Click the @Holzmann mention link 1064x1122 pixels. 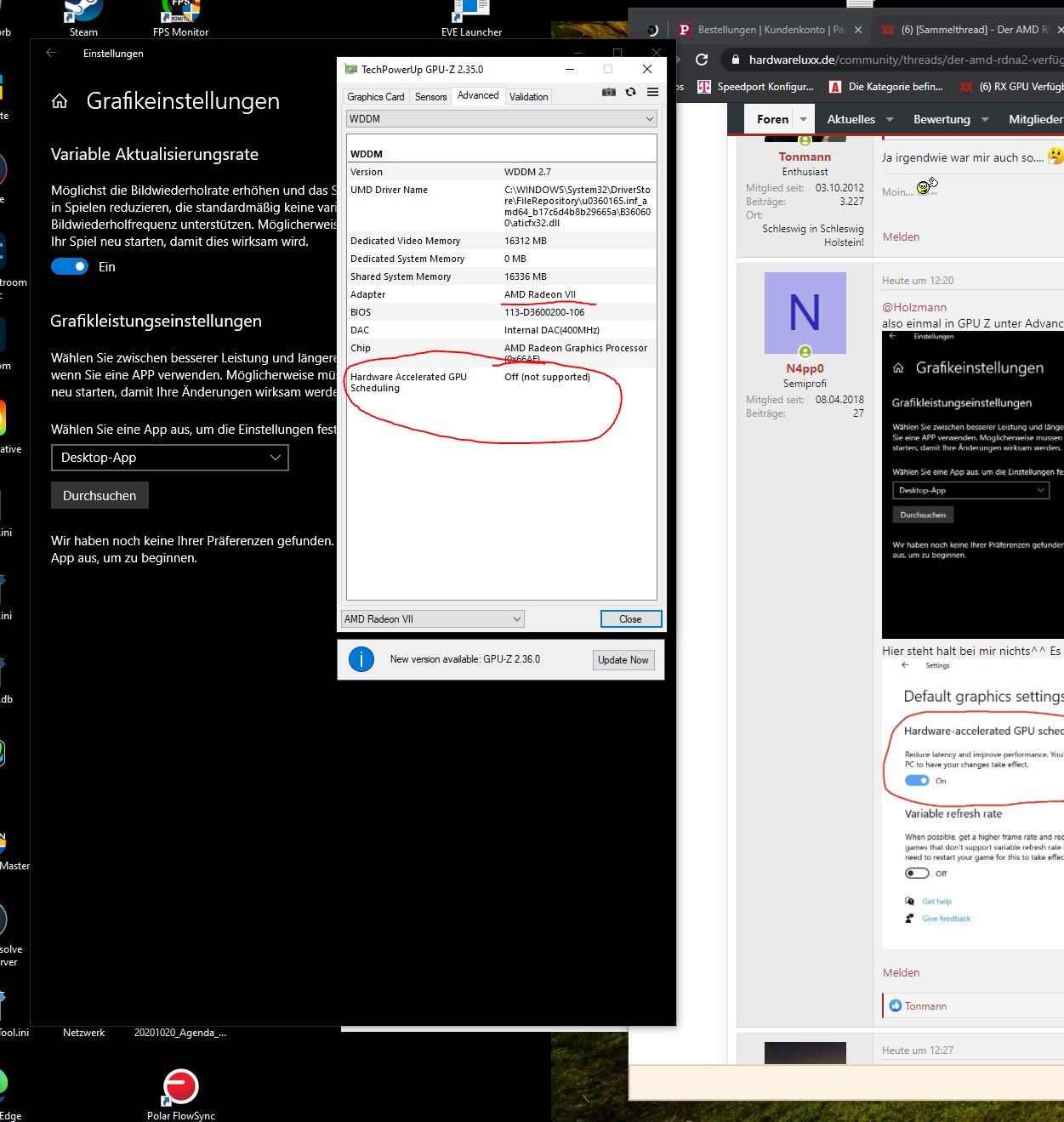914,307
